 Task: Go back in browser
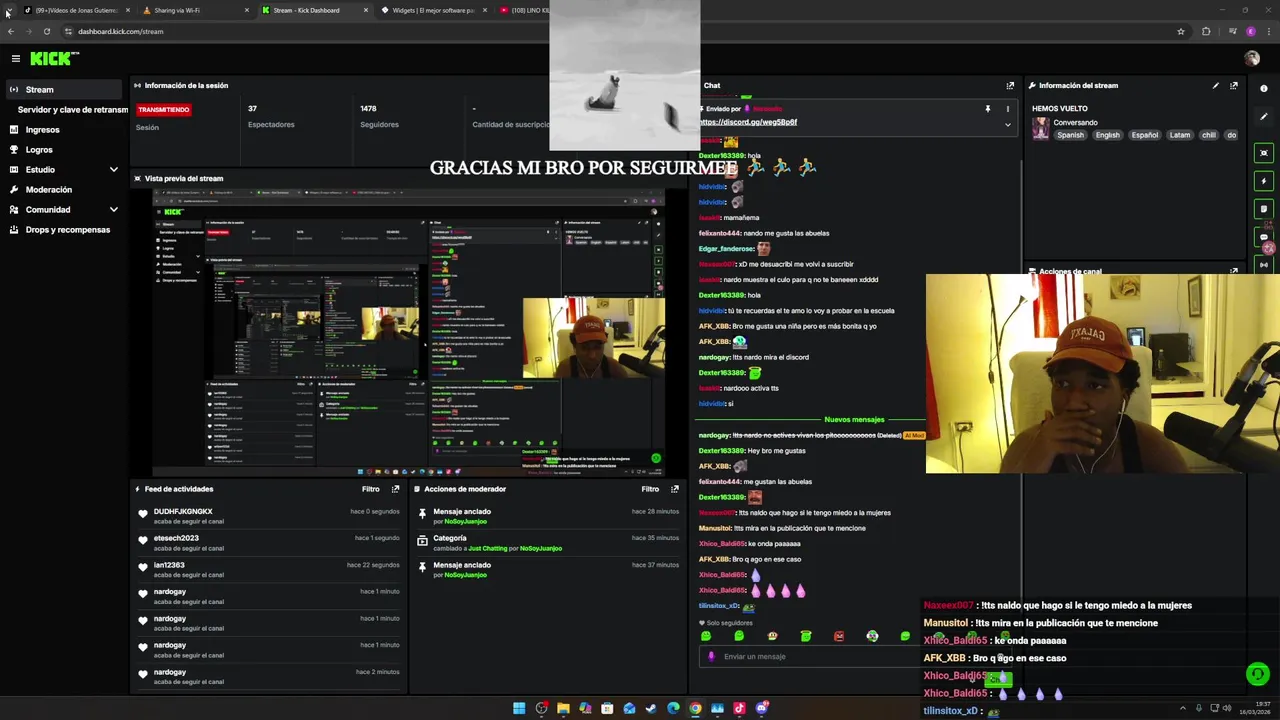(x=11, y=31)
